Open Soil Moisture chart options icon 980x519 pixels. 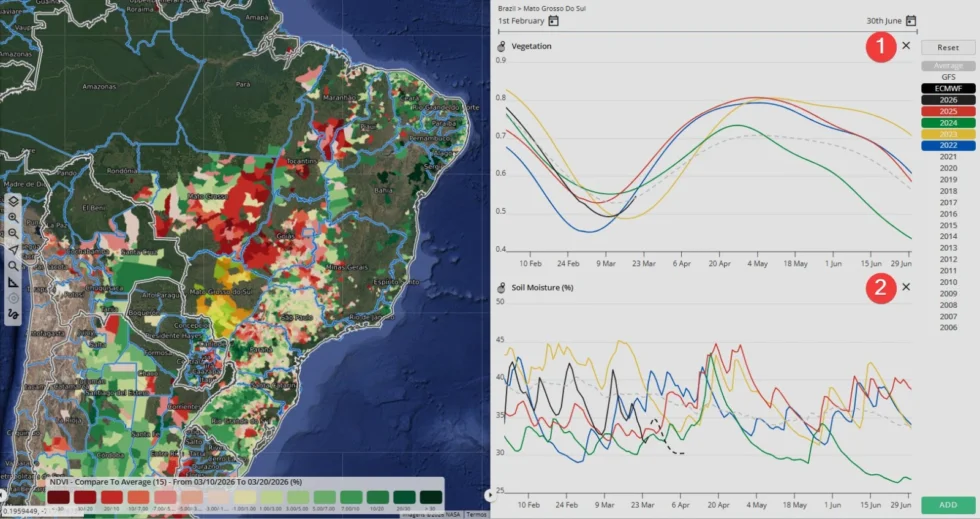point(501,288)
